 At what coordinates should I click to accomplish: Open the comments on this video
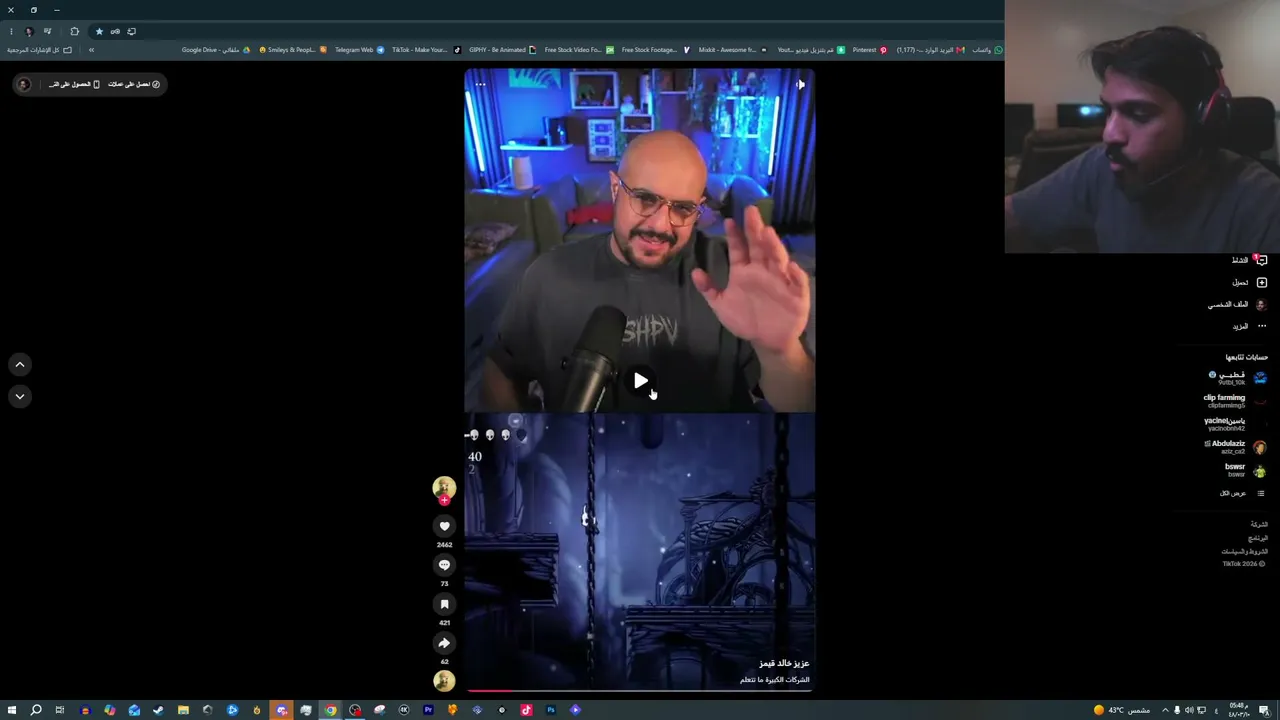point(444,565)
